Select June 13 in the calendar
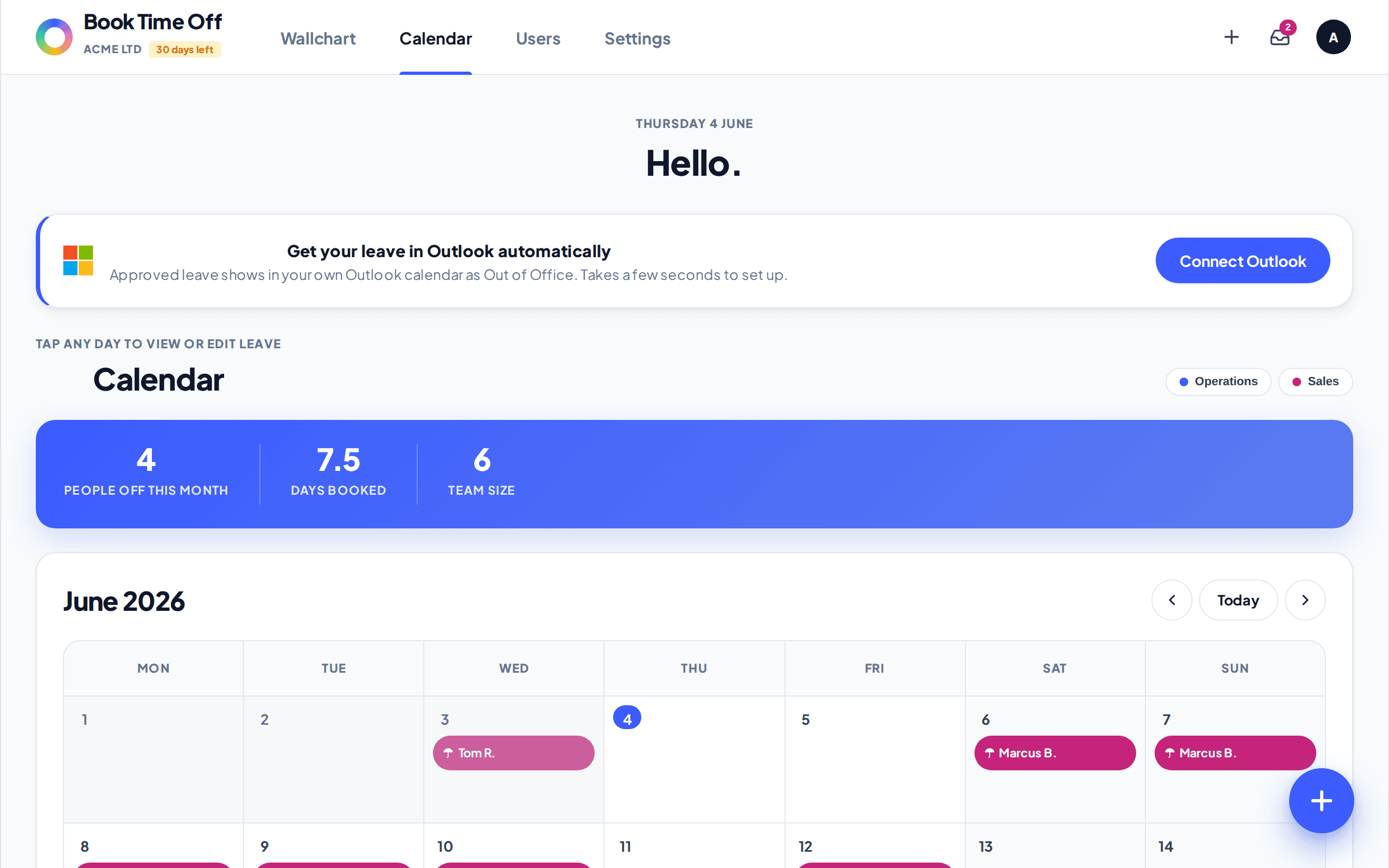The height and width of the screenshot is (868, 1389). pos(1055,846)
